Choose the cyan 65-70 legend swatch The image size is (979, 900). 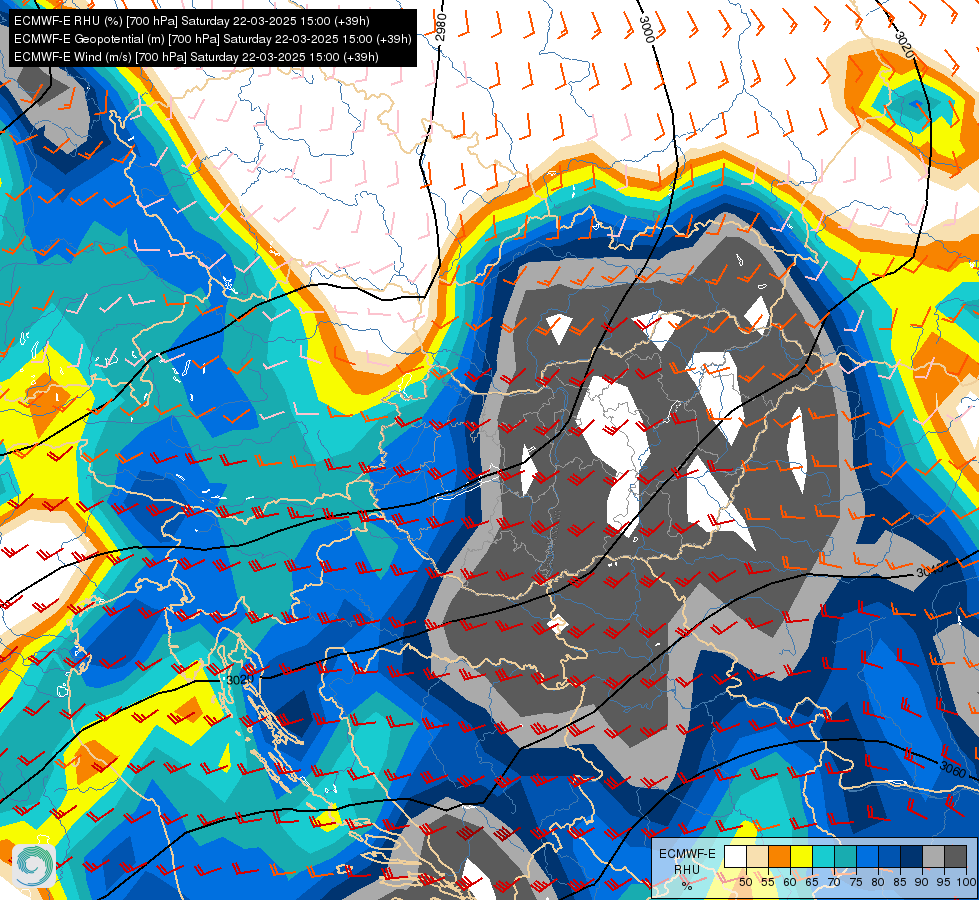point(824,856)
